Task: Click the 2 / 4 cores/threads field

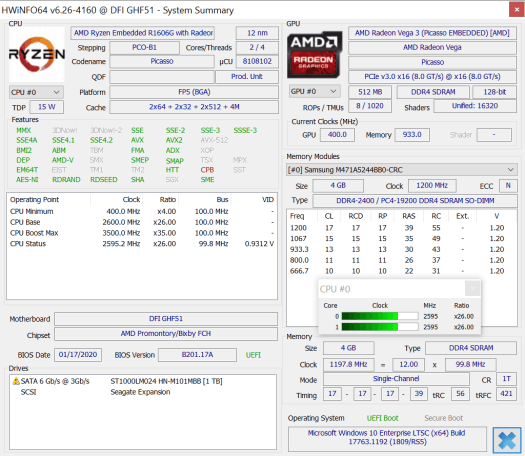Action: [x=257, y=48]
